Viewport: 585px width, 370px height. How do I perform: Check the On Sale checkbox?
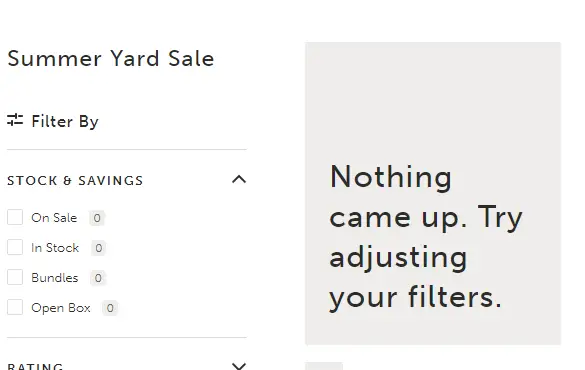tap(15, 217)
